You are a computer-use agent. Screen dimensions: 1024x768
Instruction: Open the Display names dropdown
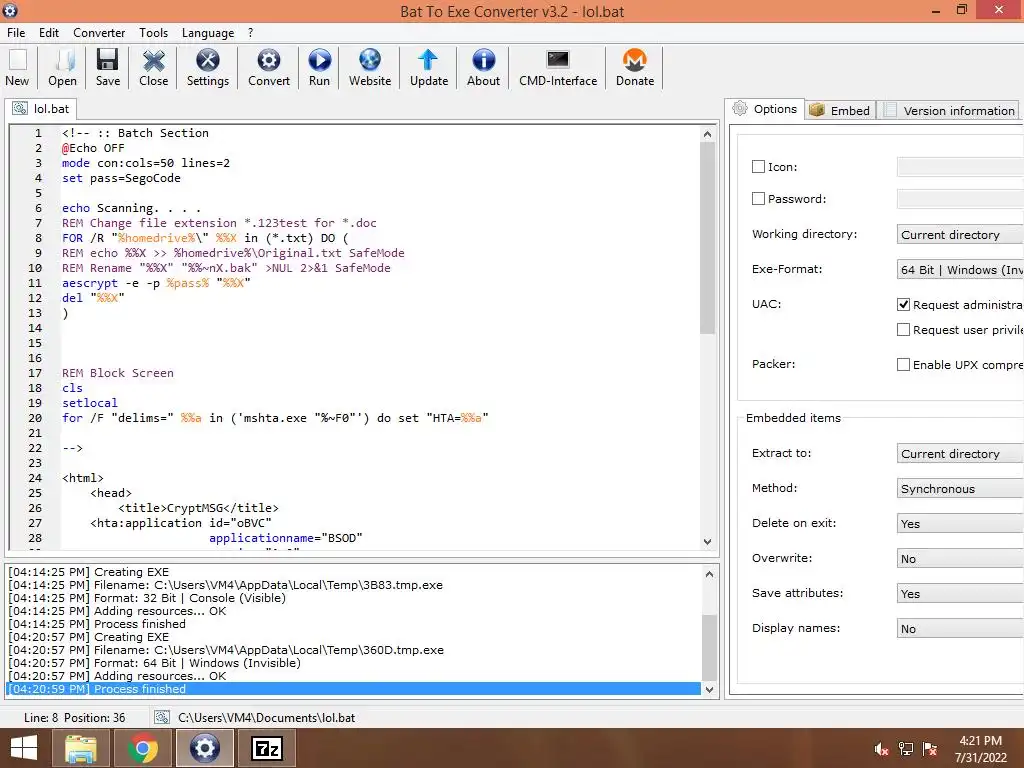click(x=960, y=629)
